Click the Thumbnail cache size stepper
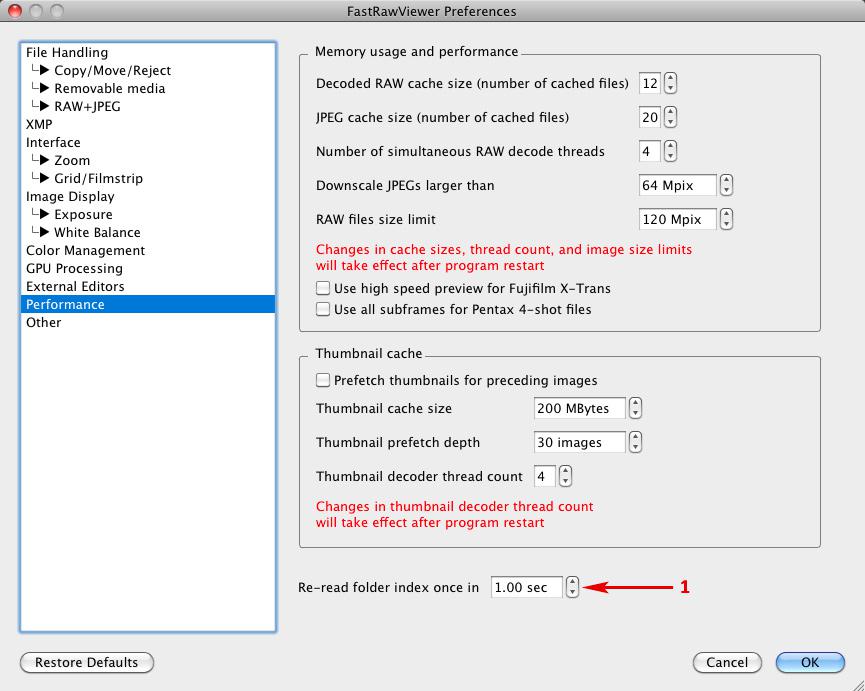This screenshot has width=865, height=691. point(635,409)
